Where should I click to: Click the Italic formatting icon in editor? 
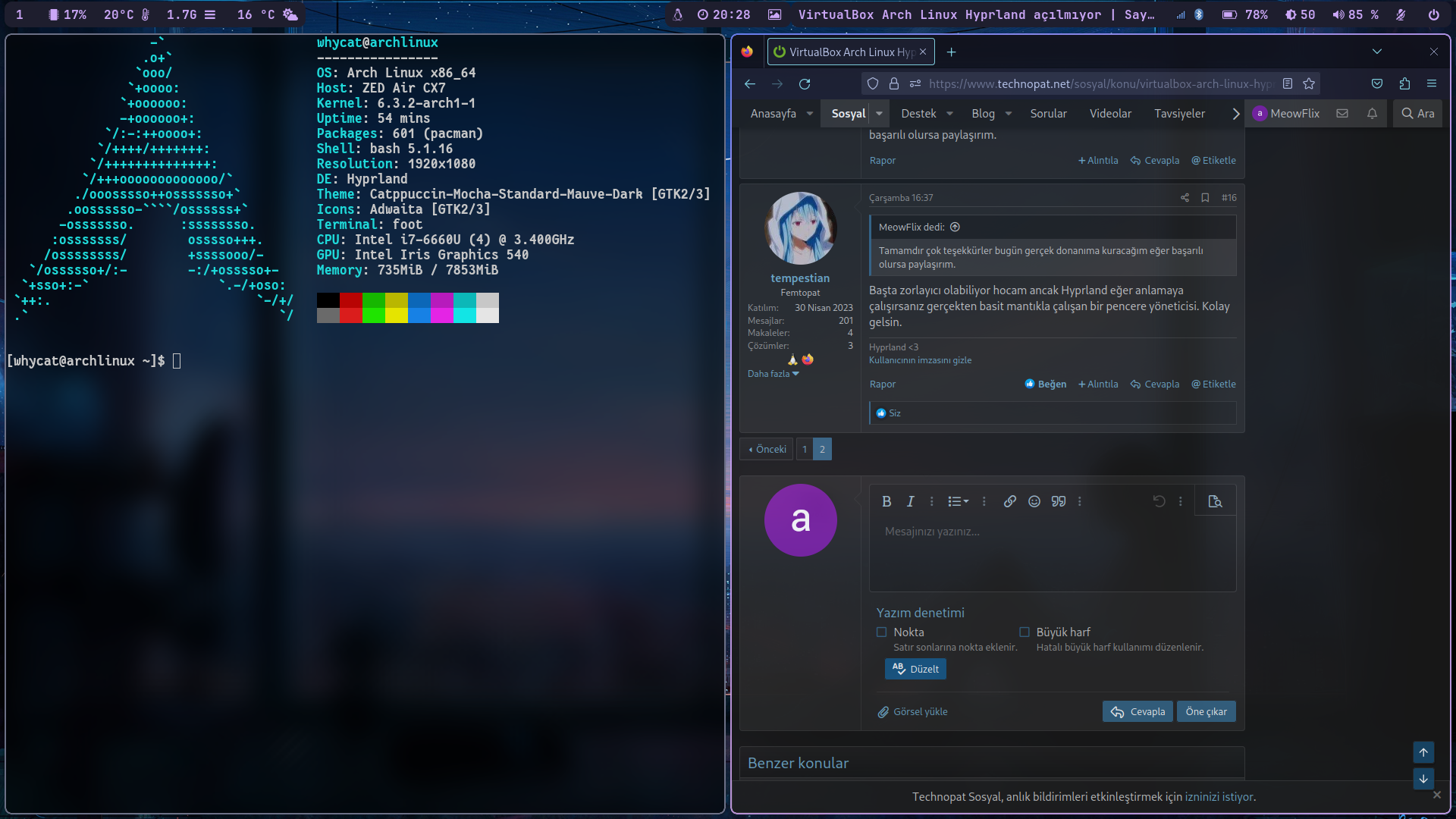(910, 501)
